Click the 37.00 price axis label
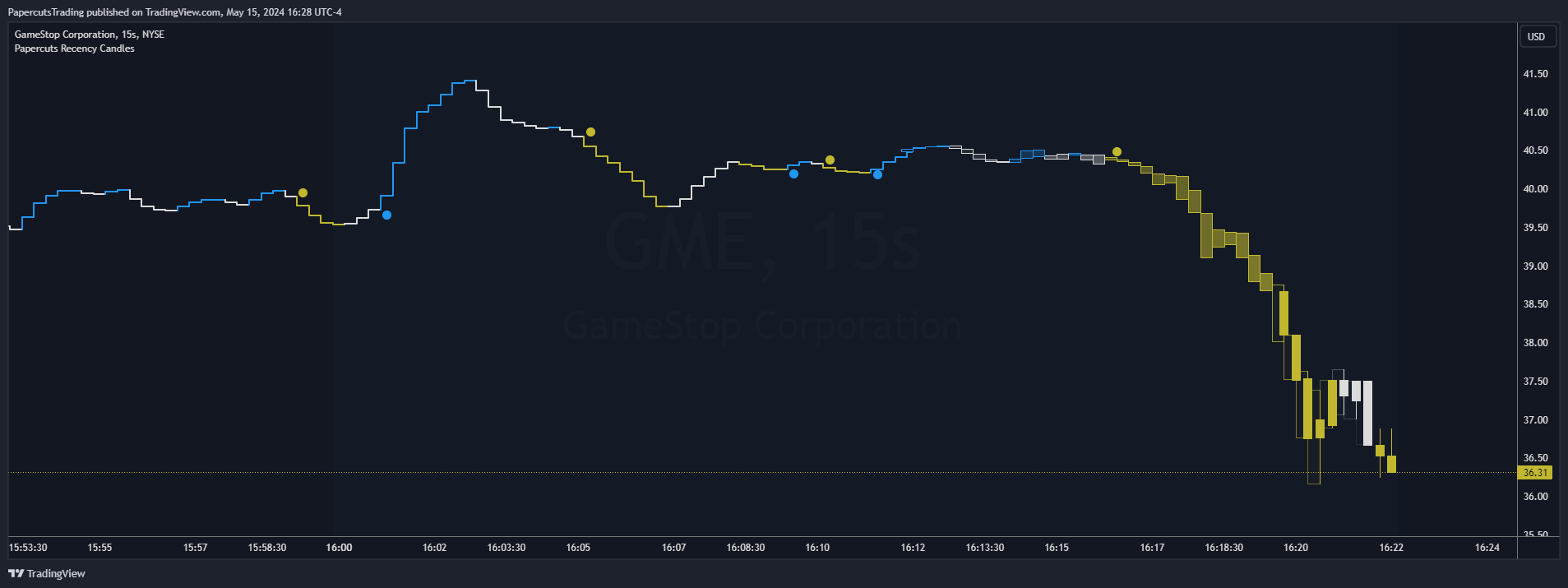The height and width of the screenshot is (588, 1568). pyautogui.click(x=1535, y=420)
